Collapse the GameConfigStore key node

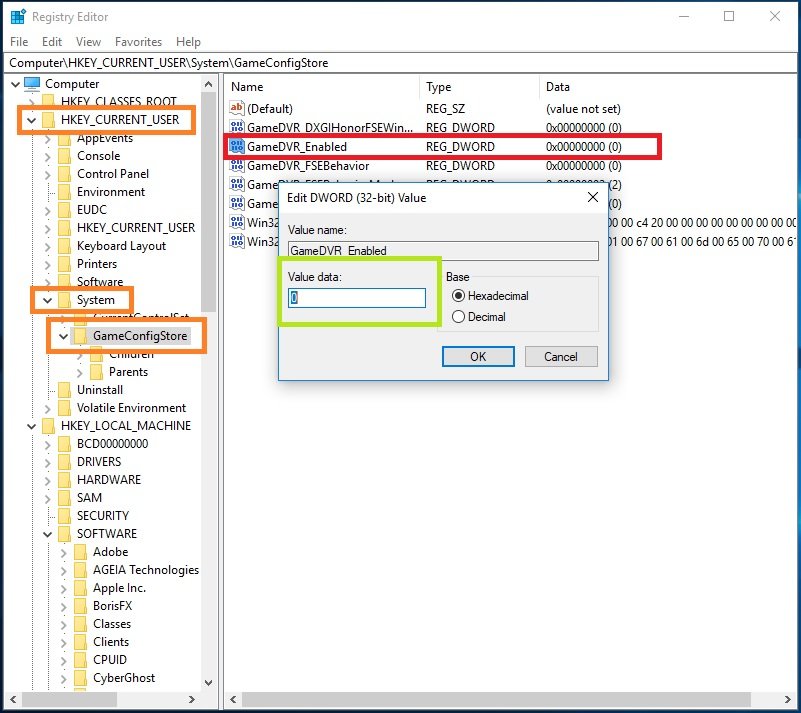pyautogui.click(x=63, y=336)
